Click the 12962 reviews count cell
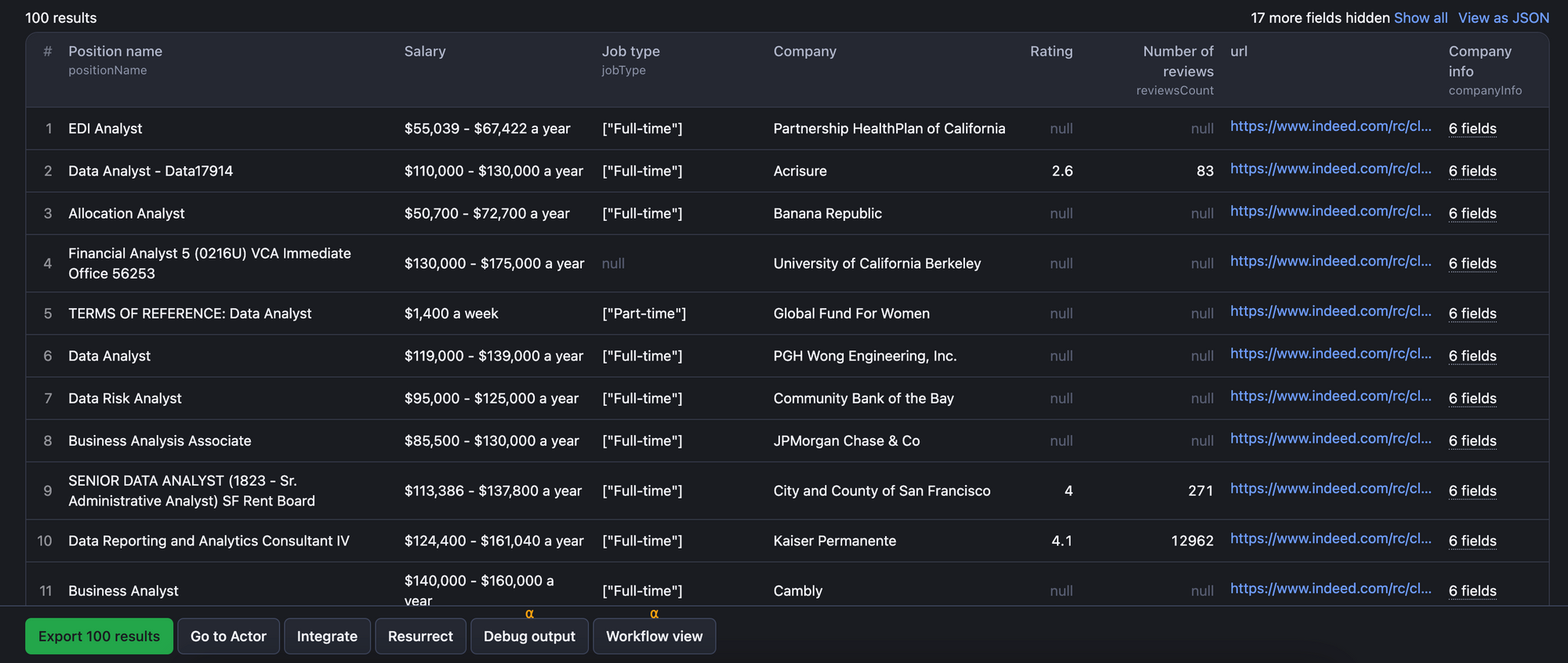This screenshot has height=663, width=1568. [x=1192, y=541]
